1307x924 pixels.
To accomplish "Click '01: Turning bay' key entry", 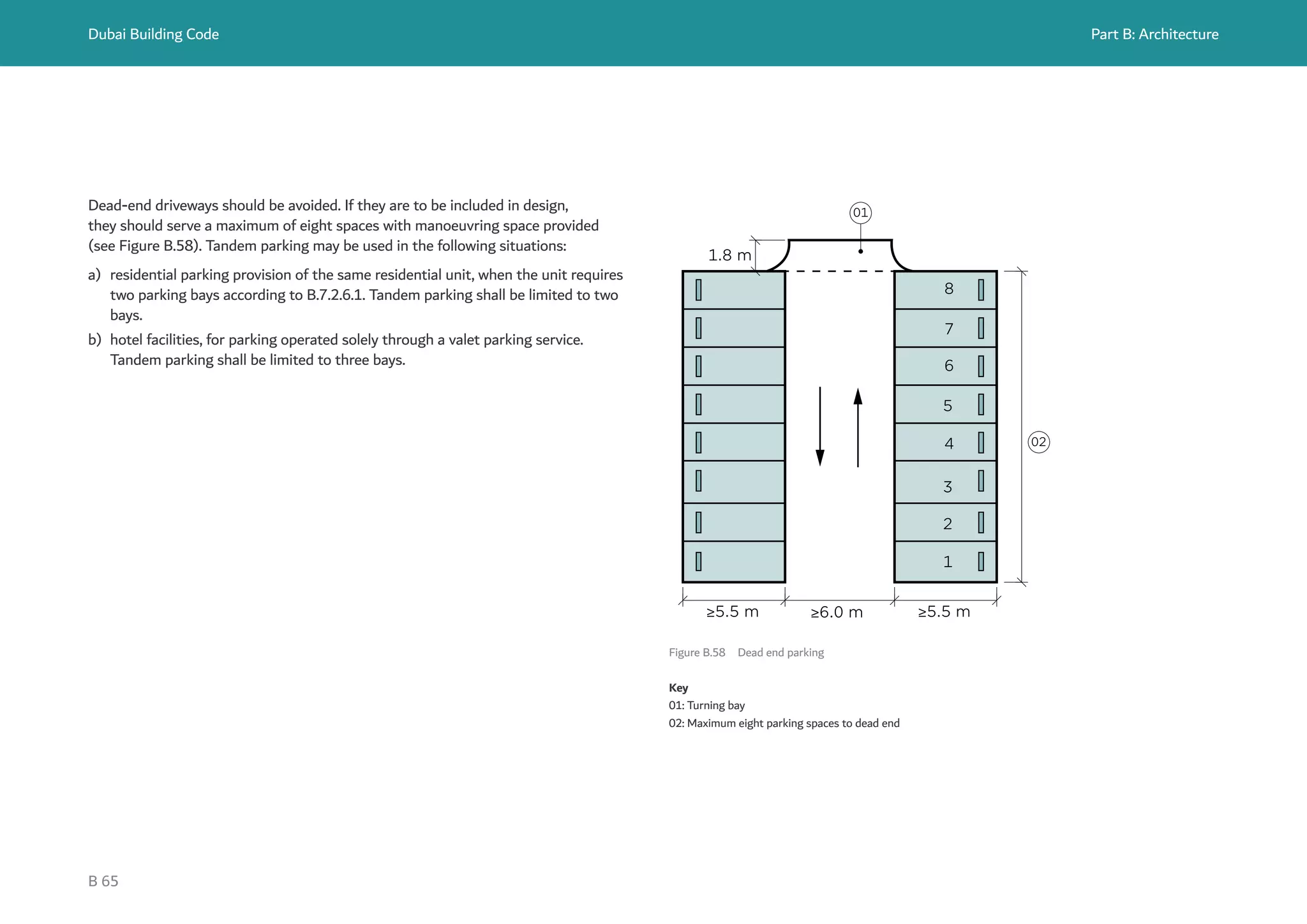I will [706, 706].
